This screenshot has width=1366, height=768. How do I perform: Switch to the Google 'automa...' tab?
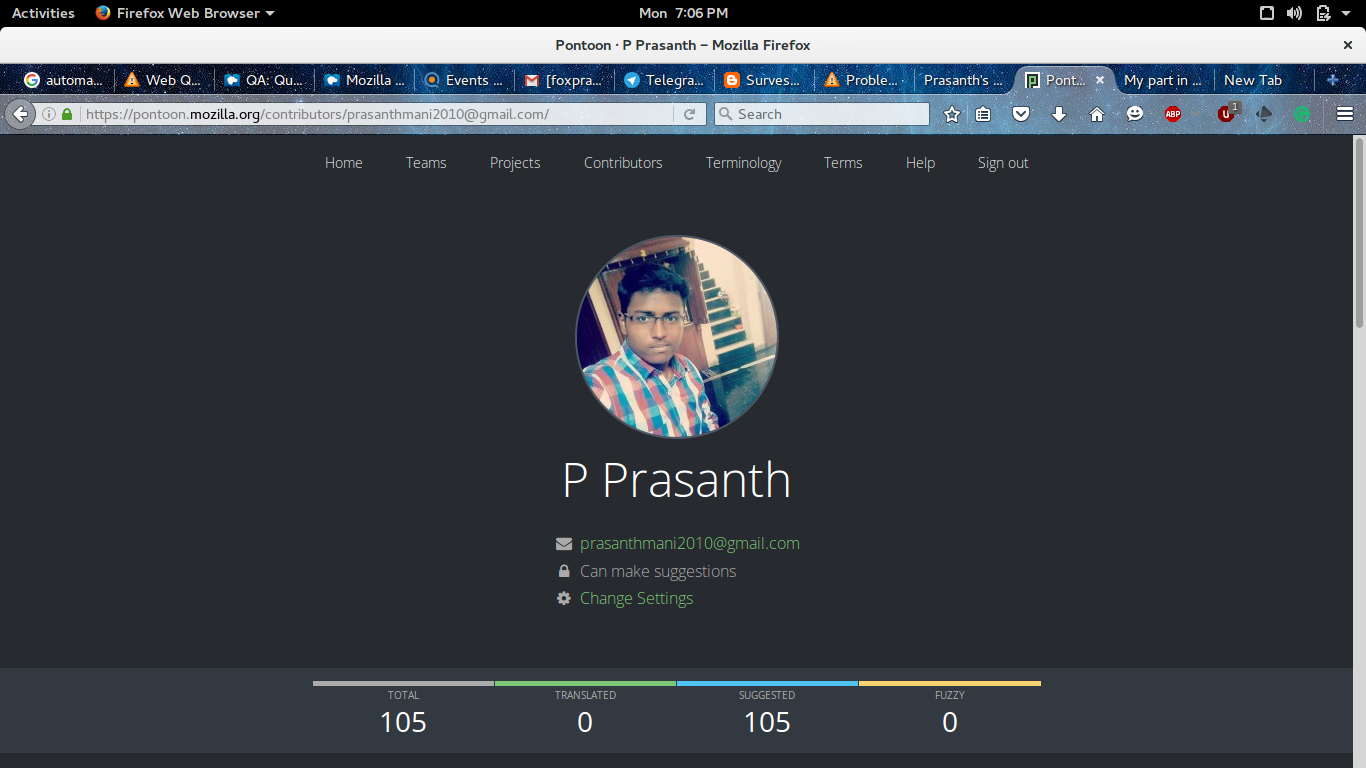(62, 80)
